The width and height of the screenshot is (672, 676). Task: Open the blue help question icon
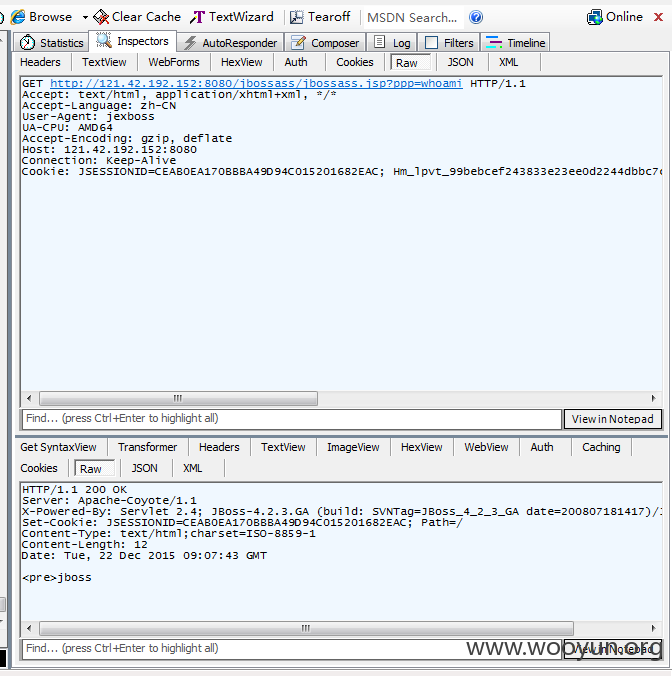pos(476,17)
